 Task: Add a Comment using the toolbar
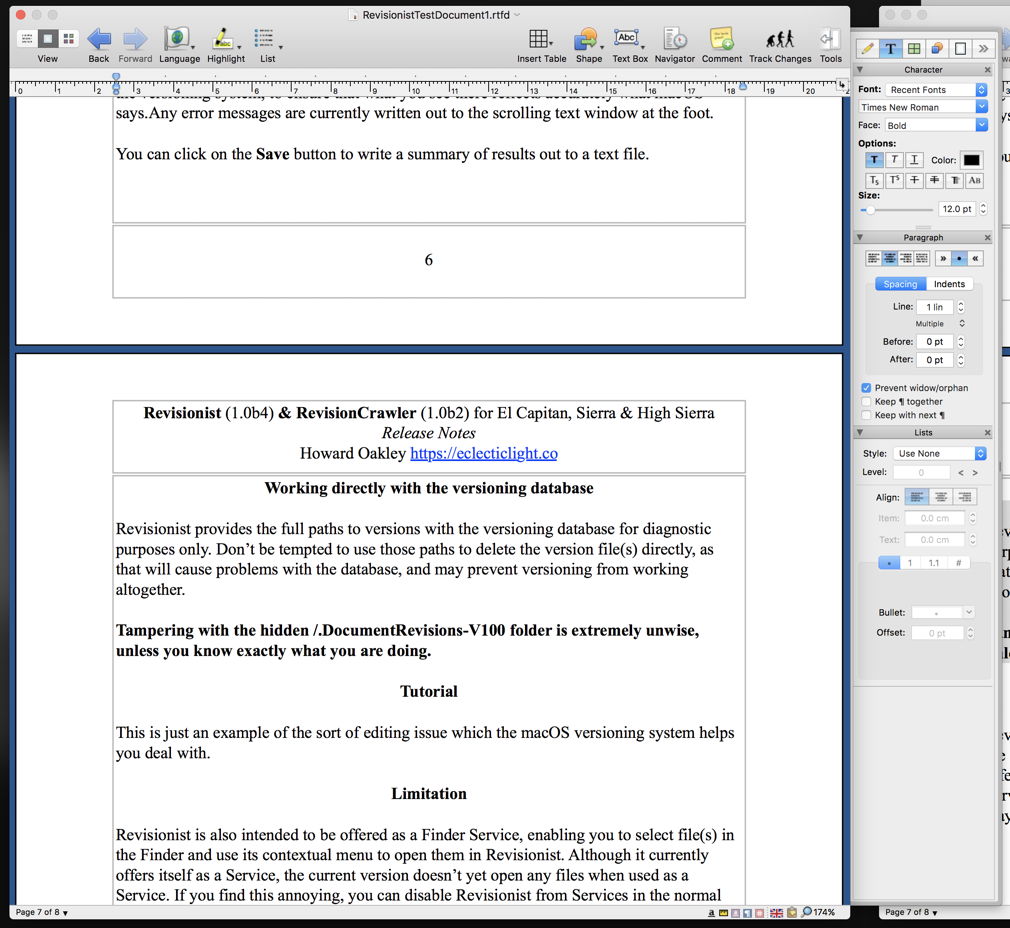(721, 40)
